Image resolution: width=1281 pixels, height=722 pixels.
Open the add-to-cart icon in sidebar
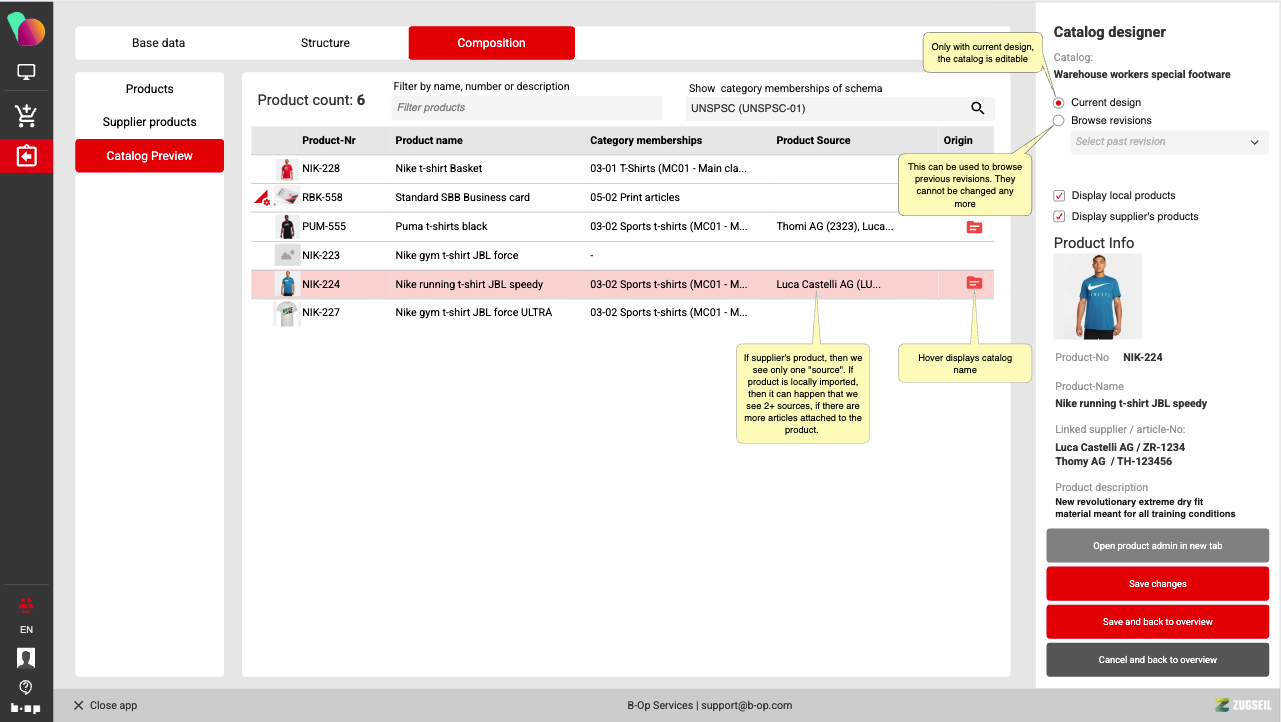click(26, 116)
